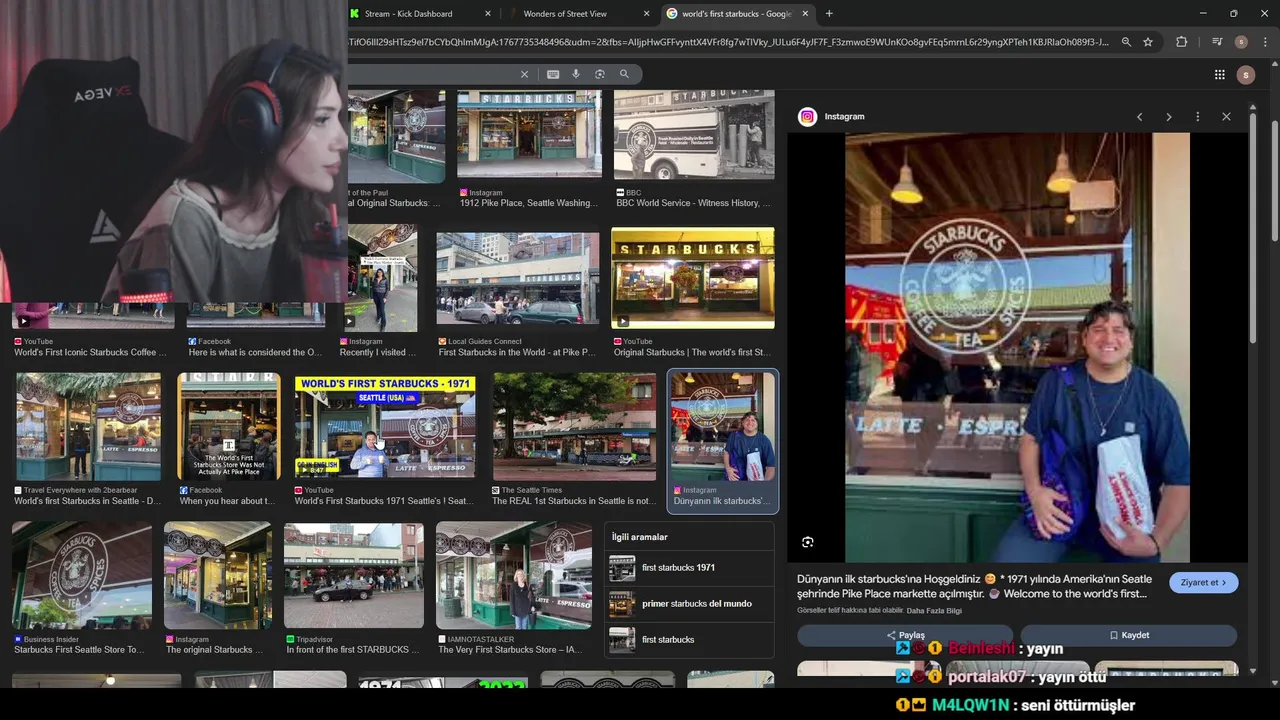Viewport: 1280px width, 720px height.
Task: Open IAMNOTASTALKER Very First Starbucks Store result
Action: pos(514,589)
